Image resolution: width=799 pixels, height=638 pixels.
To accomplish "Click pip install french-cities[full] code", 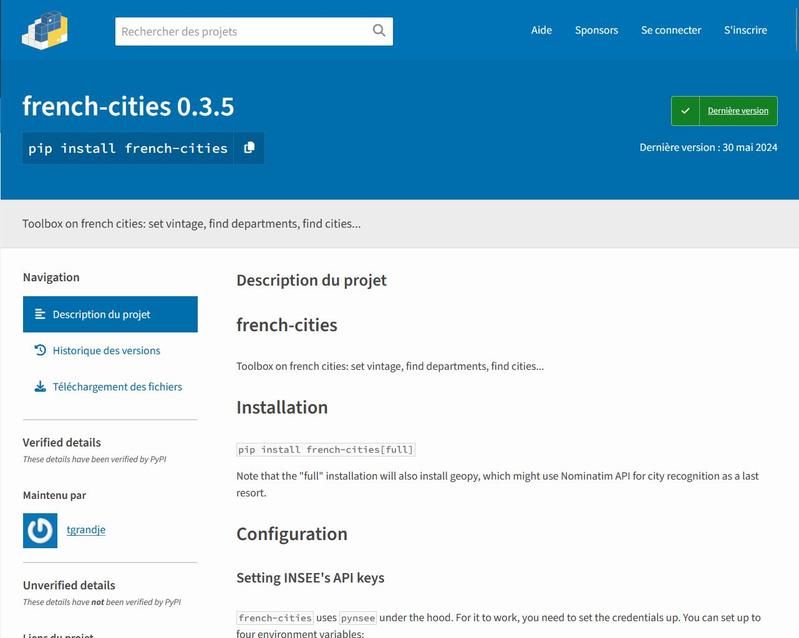I will [x=326, y=449].
